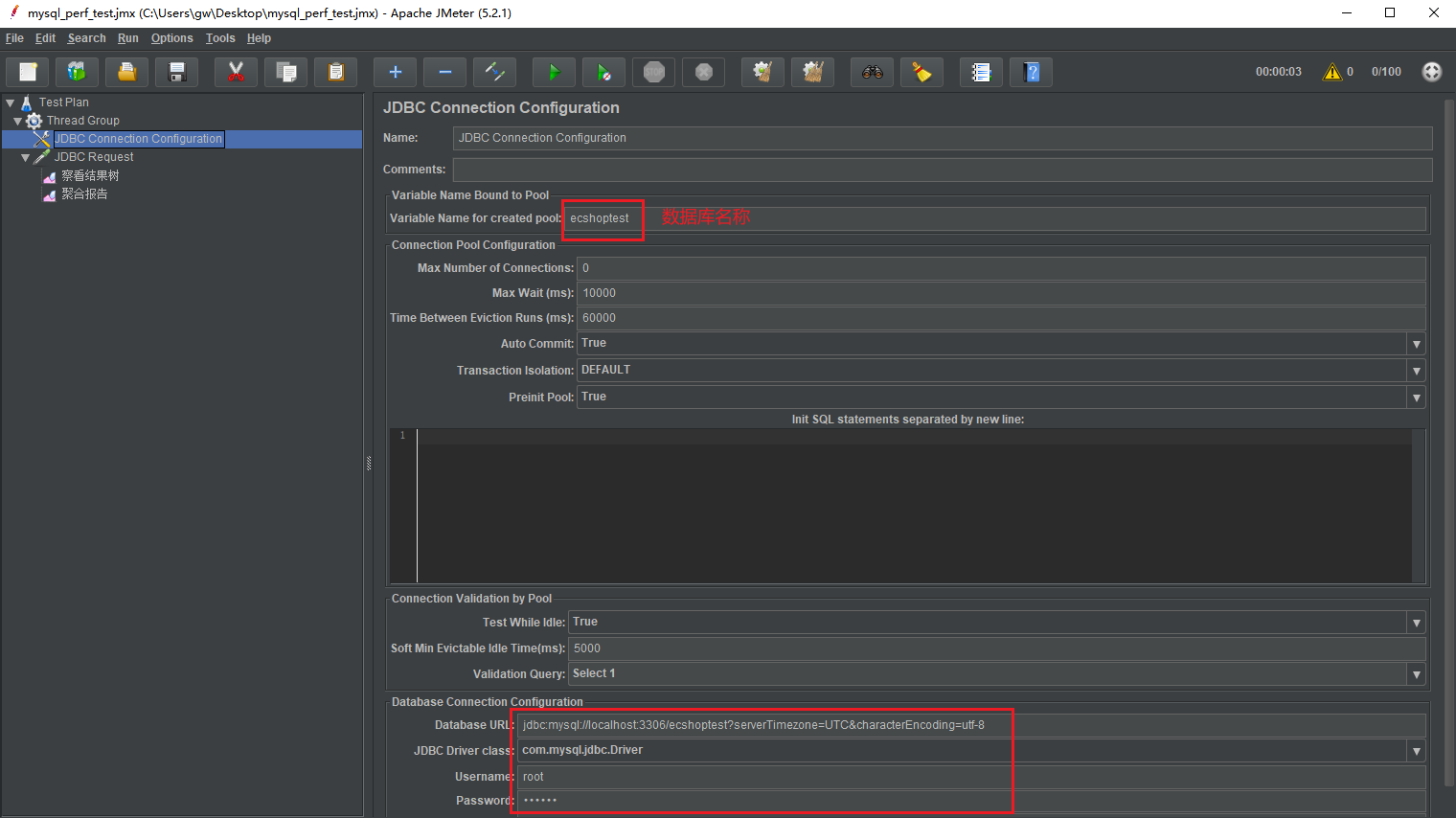Click the warning triangle log indicator
This screenshot has width=1456, height=818.
pyautogui.click(x=1332, y=72)
